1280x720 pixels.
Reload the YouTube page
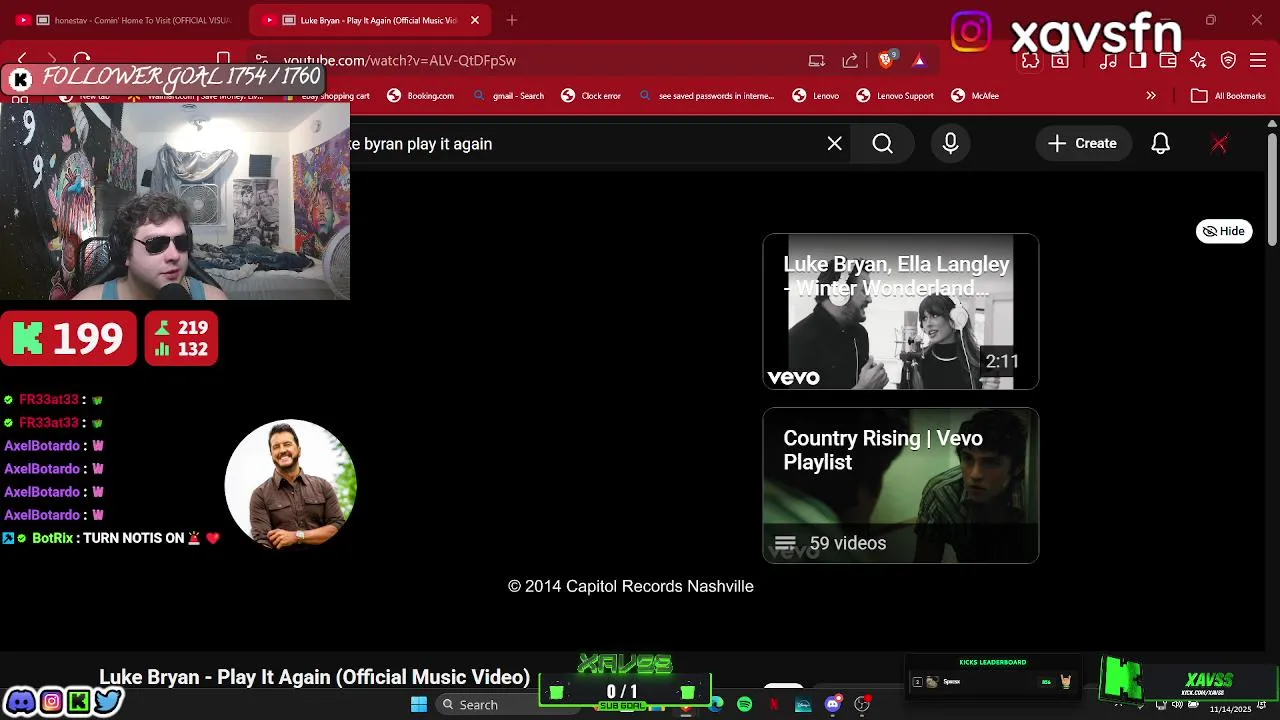[82, 60]
